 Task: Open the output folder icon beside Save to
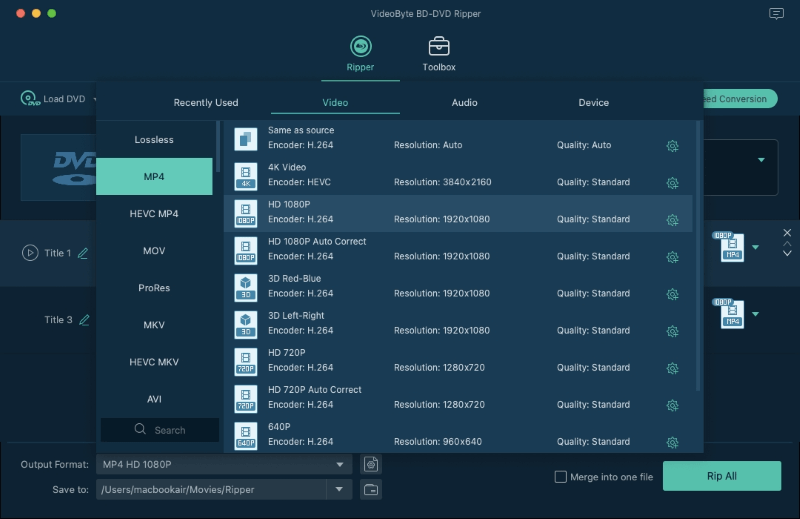(x=371, y=489)
